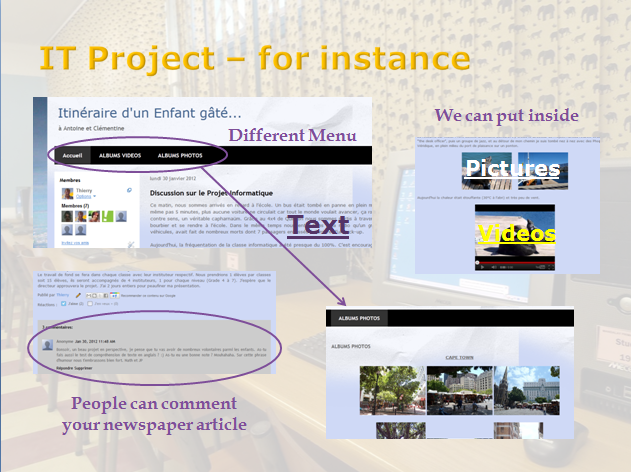
Task: Click the commenter's silhouette avatar beside Anonyme
Action: 47,344
